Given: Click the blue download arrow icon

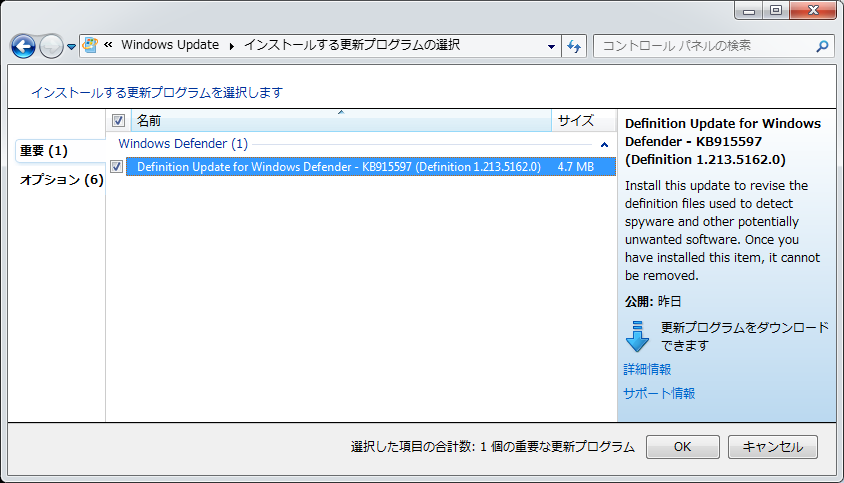Looking at the screenshot, I should pos(637,336).
